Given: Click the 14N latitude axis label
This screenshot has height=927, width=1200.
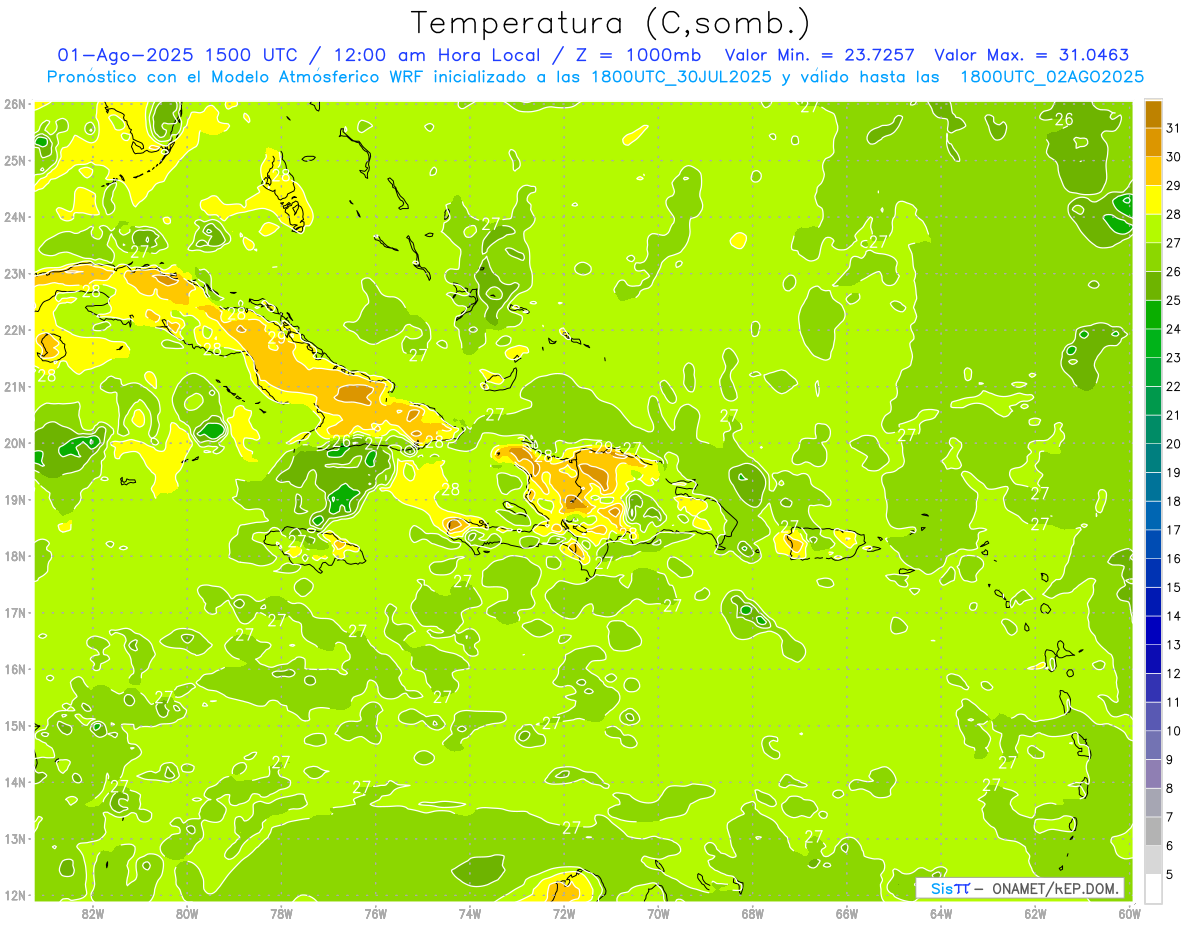Looking at the screenshot, I should pos(14,782).
